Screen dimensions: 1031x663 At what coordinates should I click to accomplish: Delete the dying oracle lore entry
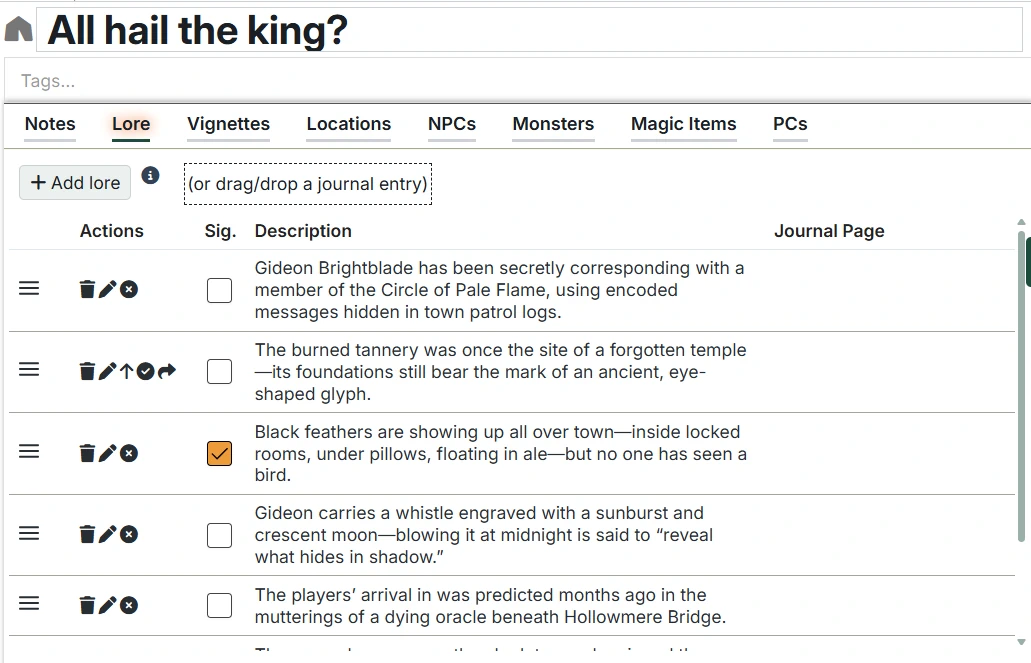tap(87, 606)
